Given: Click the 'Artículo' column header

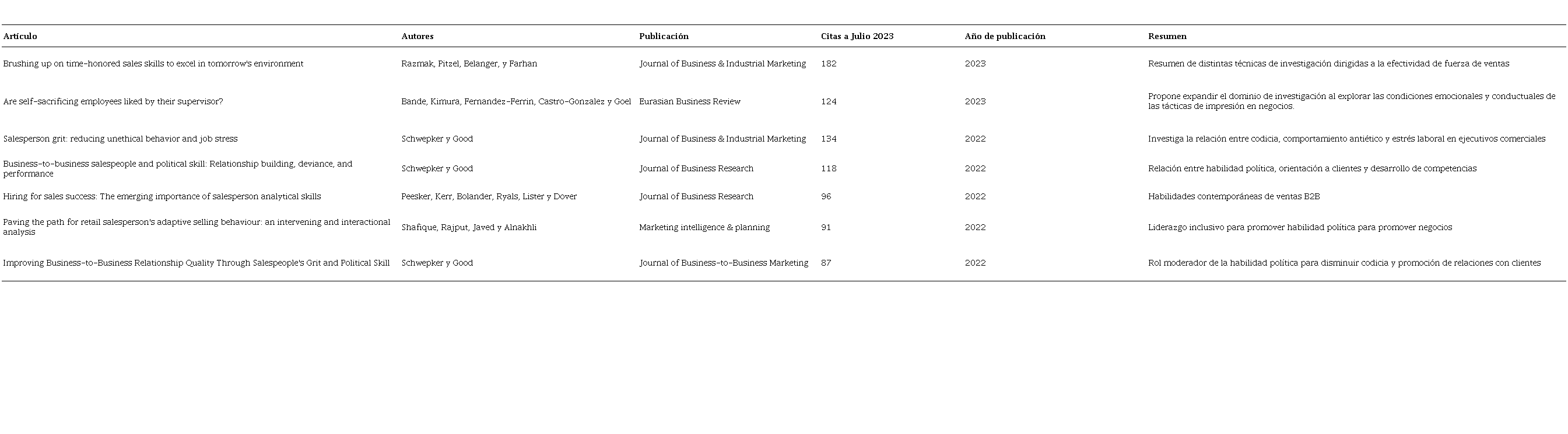Looking at the screenshot, I should [20, 37].
